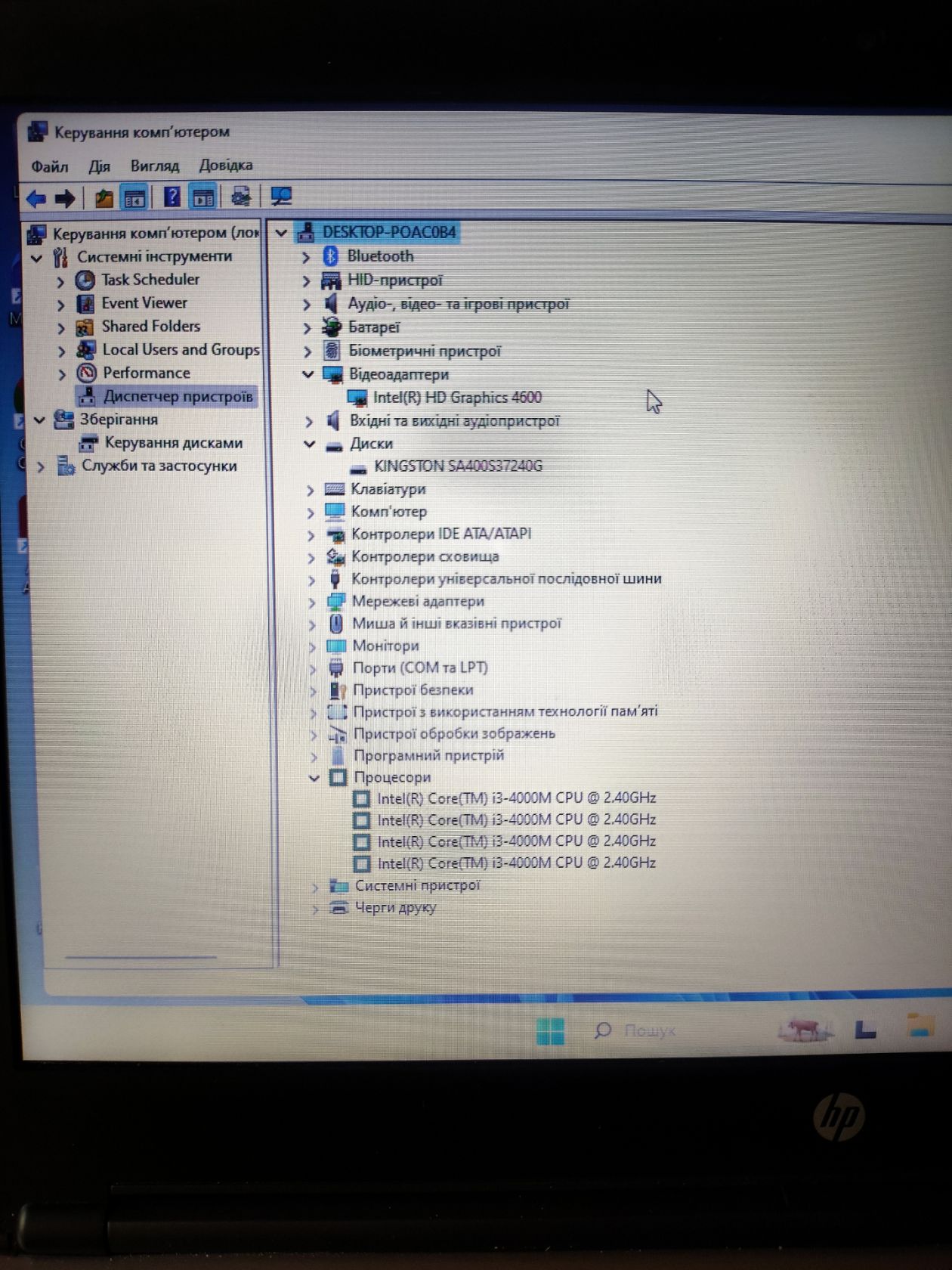Click the blue Back arrow in toolbar
The height and width of the screenshot is (1270, 952).
coord(36,199)
